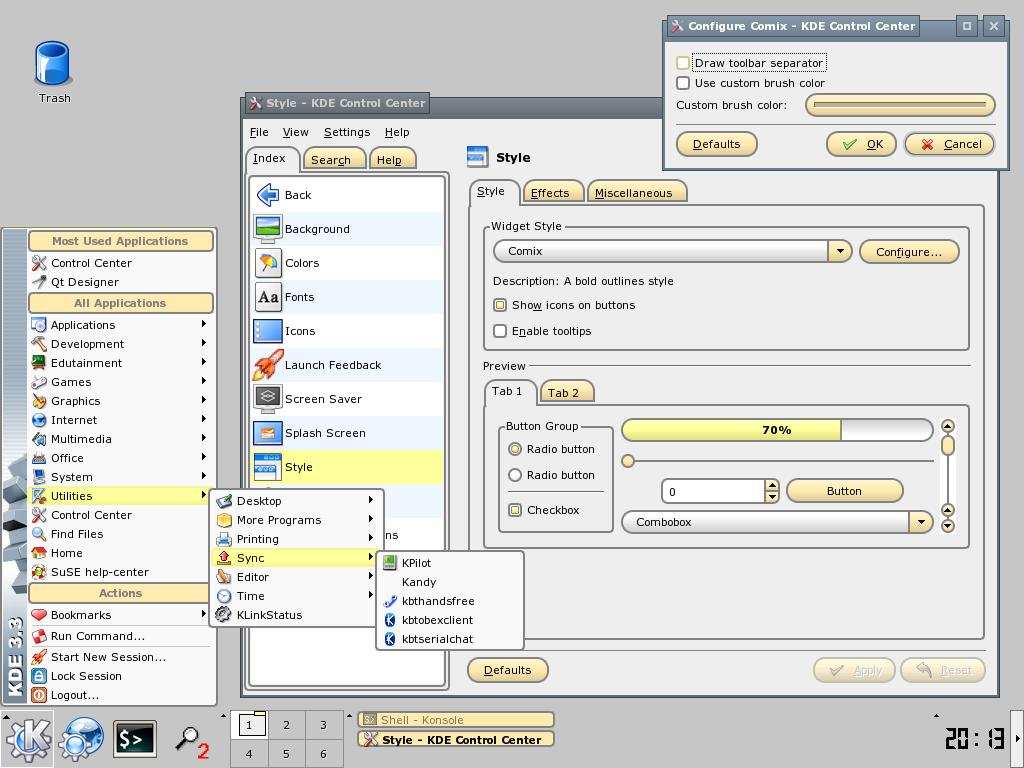Open the Find magnifier icon in the panel
1024x768 pixels.
click(x=192, y=741)
